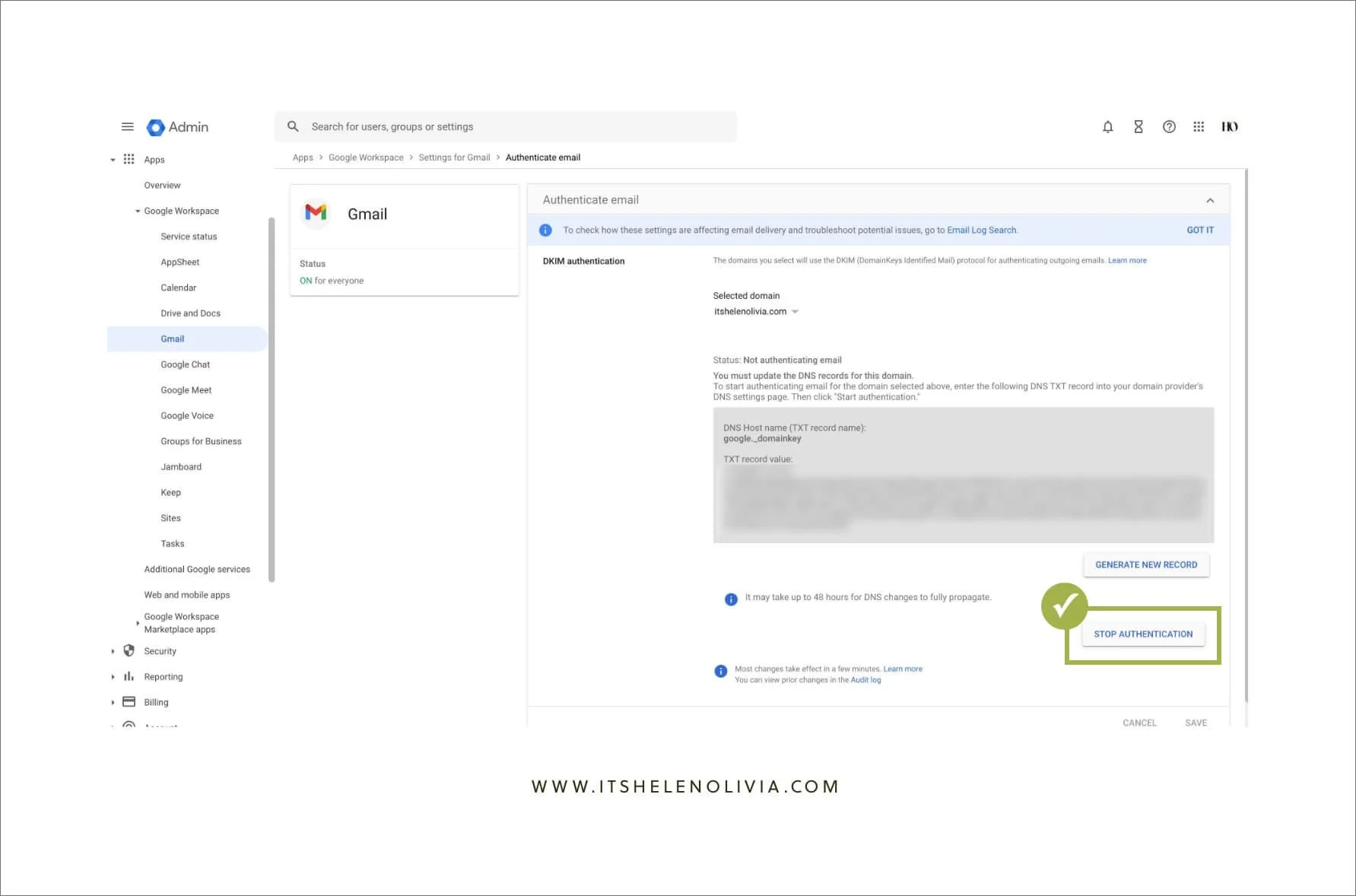Collapse the Google Workspace section
This screenshot has width=1356, height=896.
[138, 211]
